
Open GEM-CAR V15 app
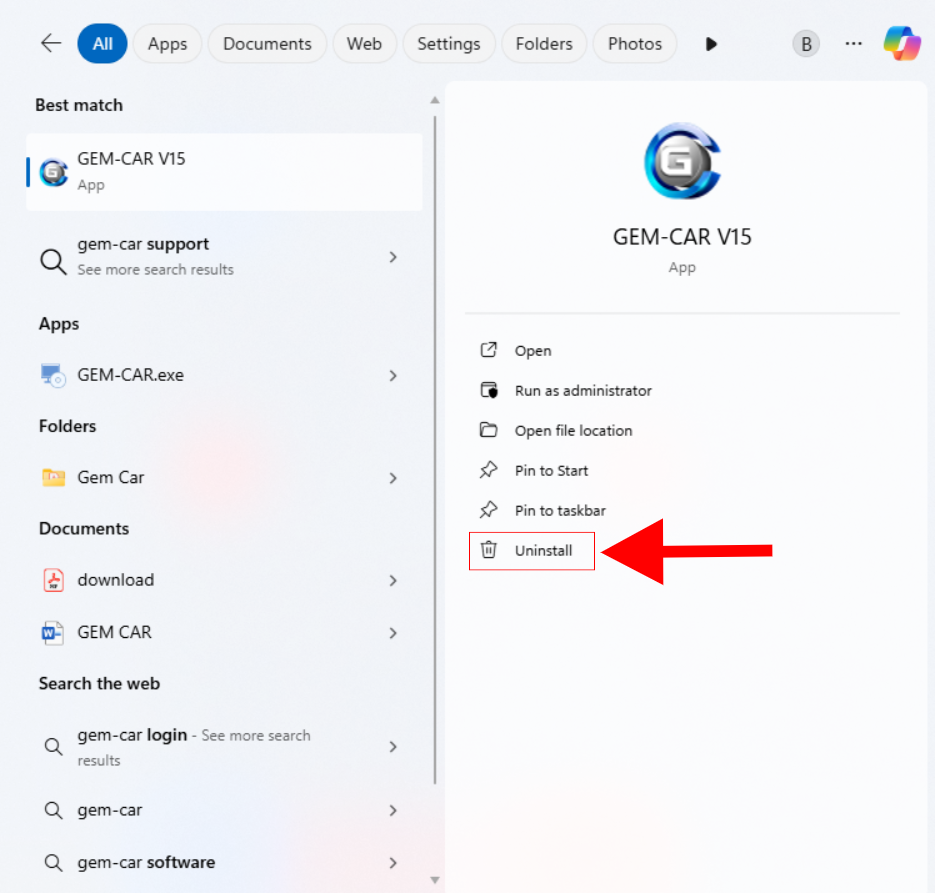pyautogui.click(x=533, y=351)
